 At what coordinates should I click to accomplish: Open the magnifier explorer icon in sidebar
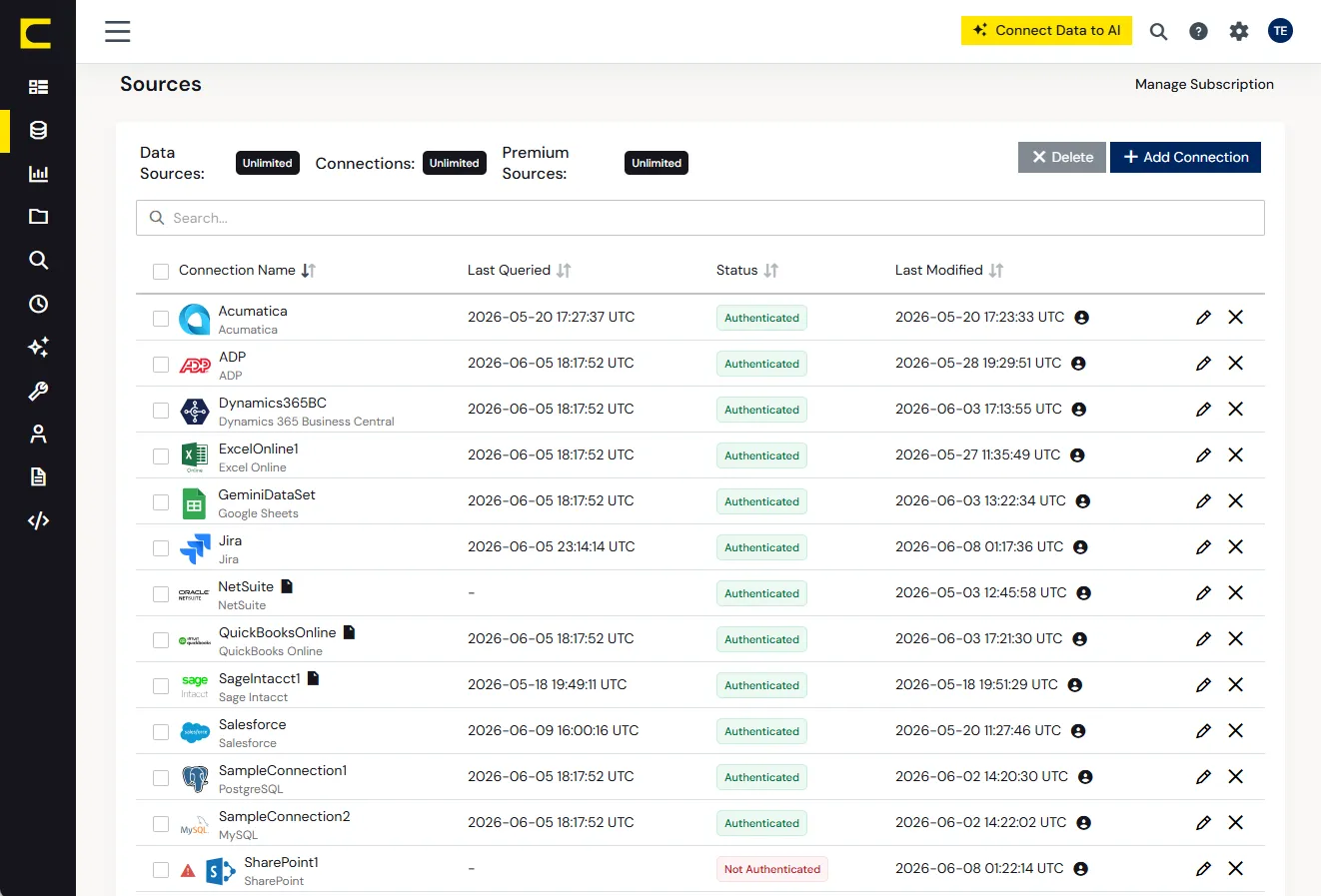pos(38,260)
